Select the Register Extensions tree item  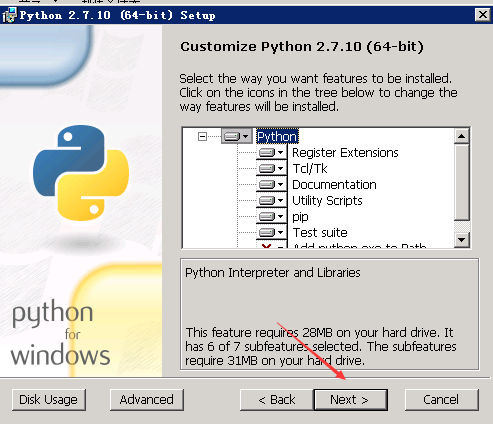coord(345,153)
